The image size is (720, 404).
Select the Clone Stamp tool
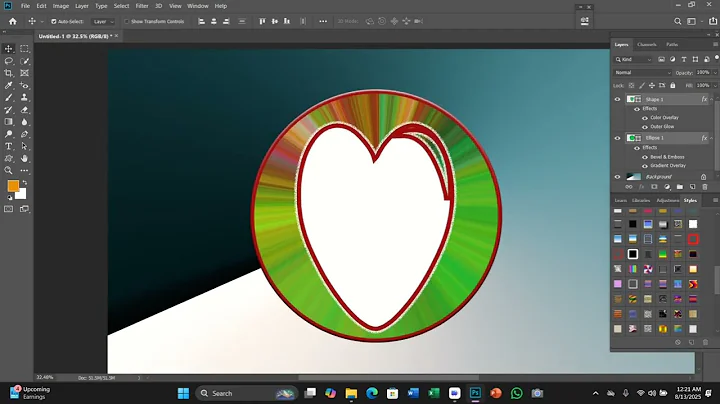tap(24, 97)
